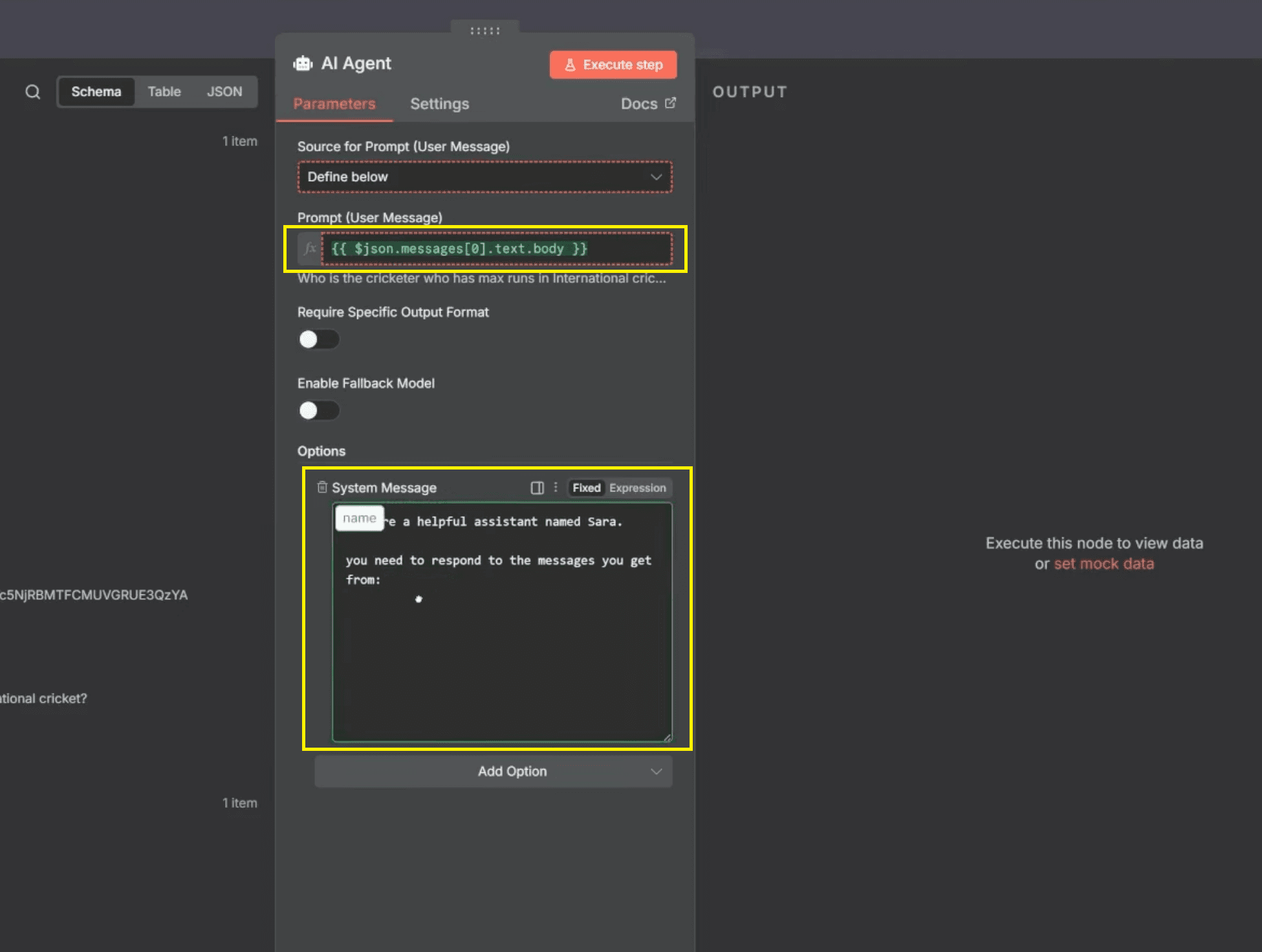Click the resize handle of System Message box
1262x952 pixels.
pyautogui.click(x=668, y=737)
